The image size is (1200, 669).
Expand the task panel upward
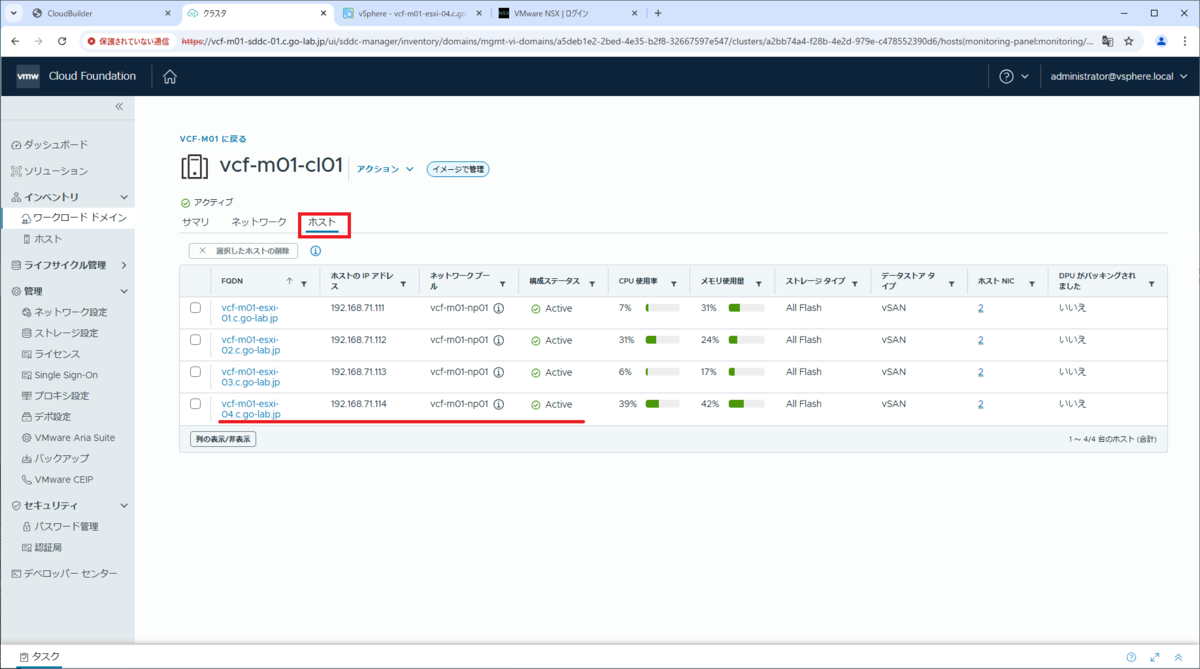click(1177, 657)
